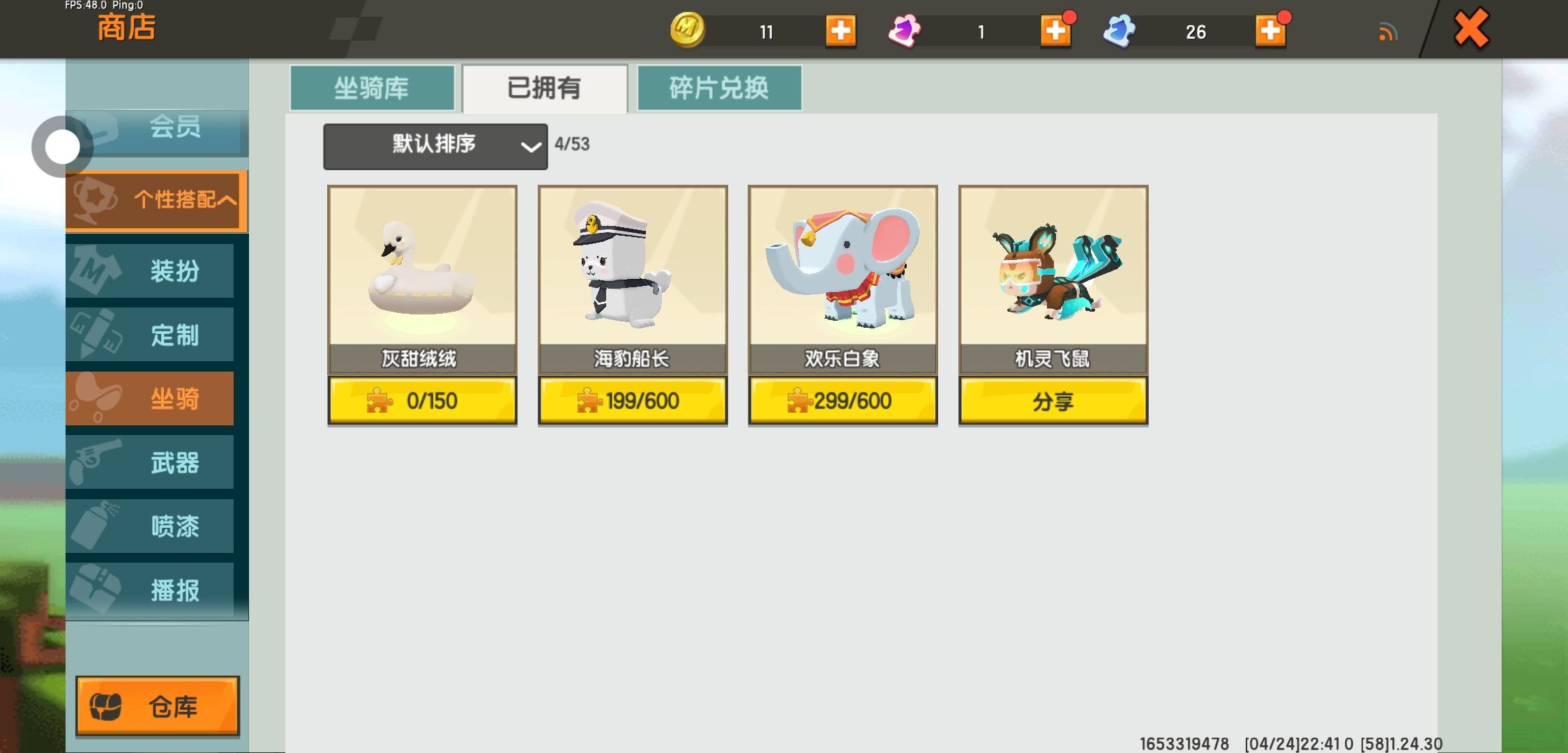Click the 分享 button under 机灵飞鼠

point(1053,401)
